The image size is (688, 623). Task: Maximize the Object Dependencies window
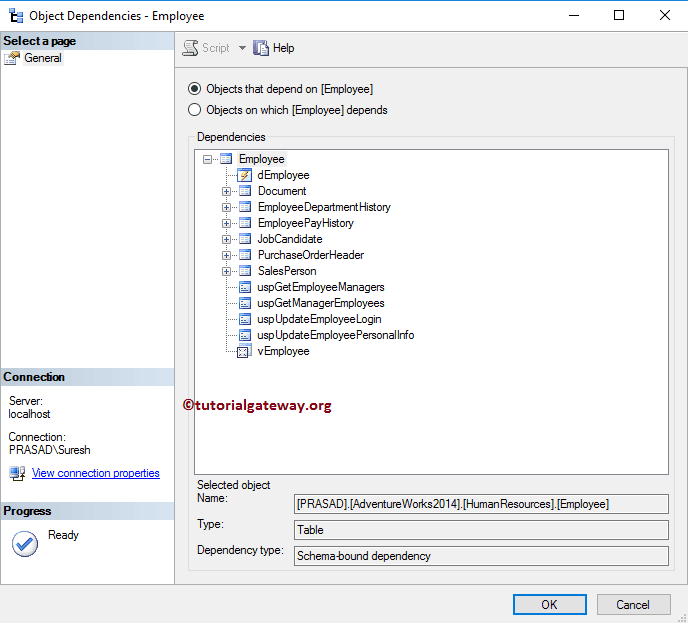coord(619,15)
